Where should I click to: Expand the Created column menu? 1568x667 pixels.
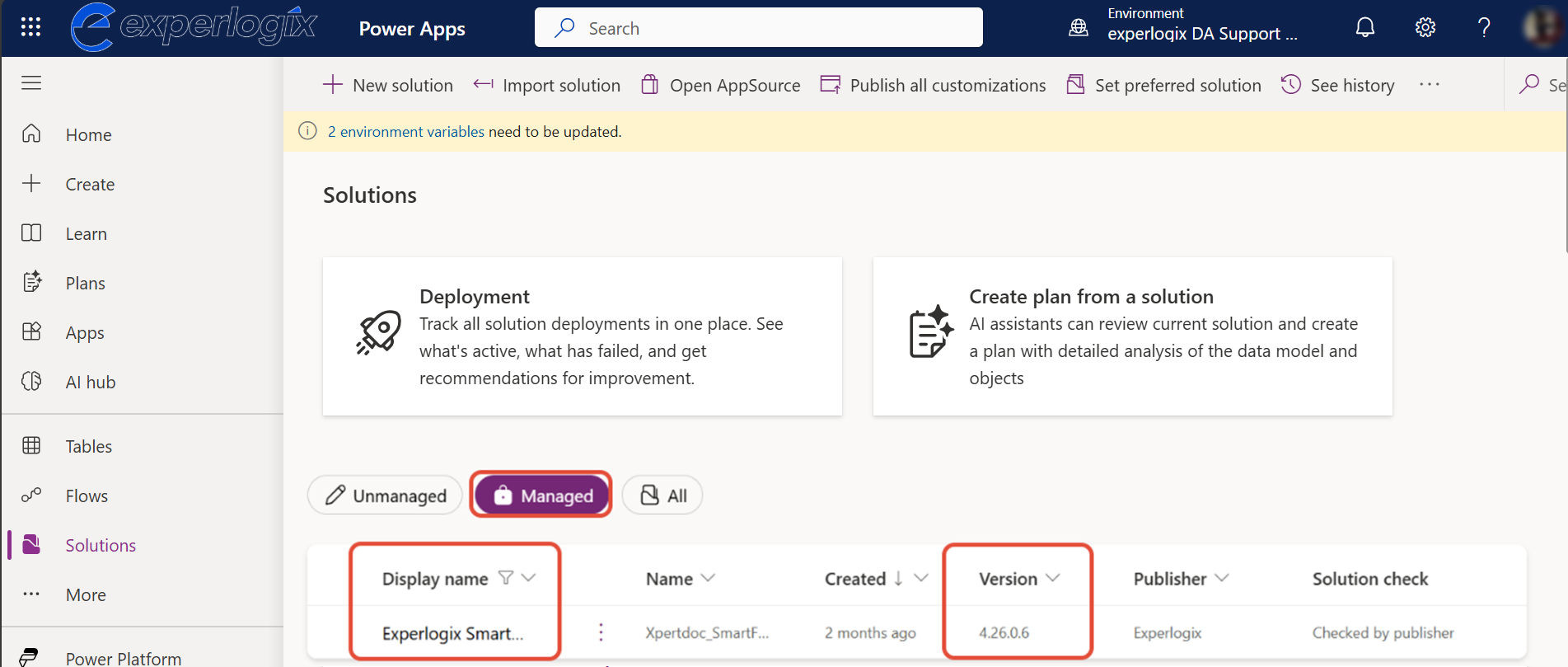coord(921,578)
